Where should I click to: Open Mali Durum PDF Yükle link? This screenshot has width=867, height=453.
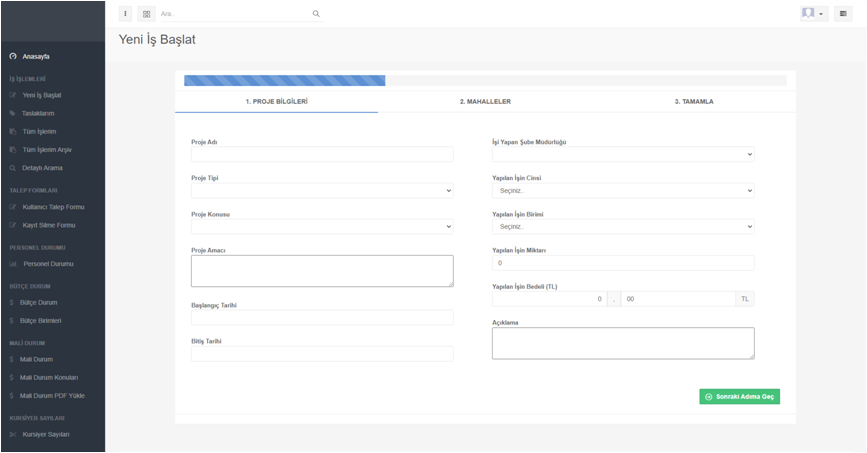click(52, 396)
